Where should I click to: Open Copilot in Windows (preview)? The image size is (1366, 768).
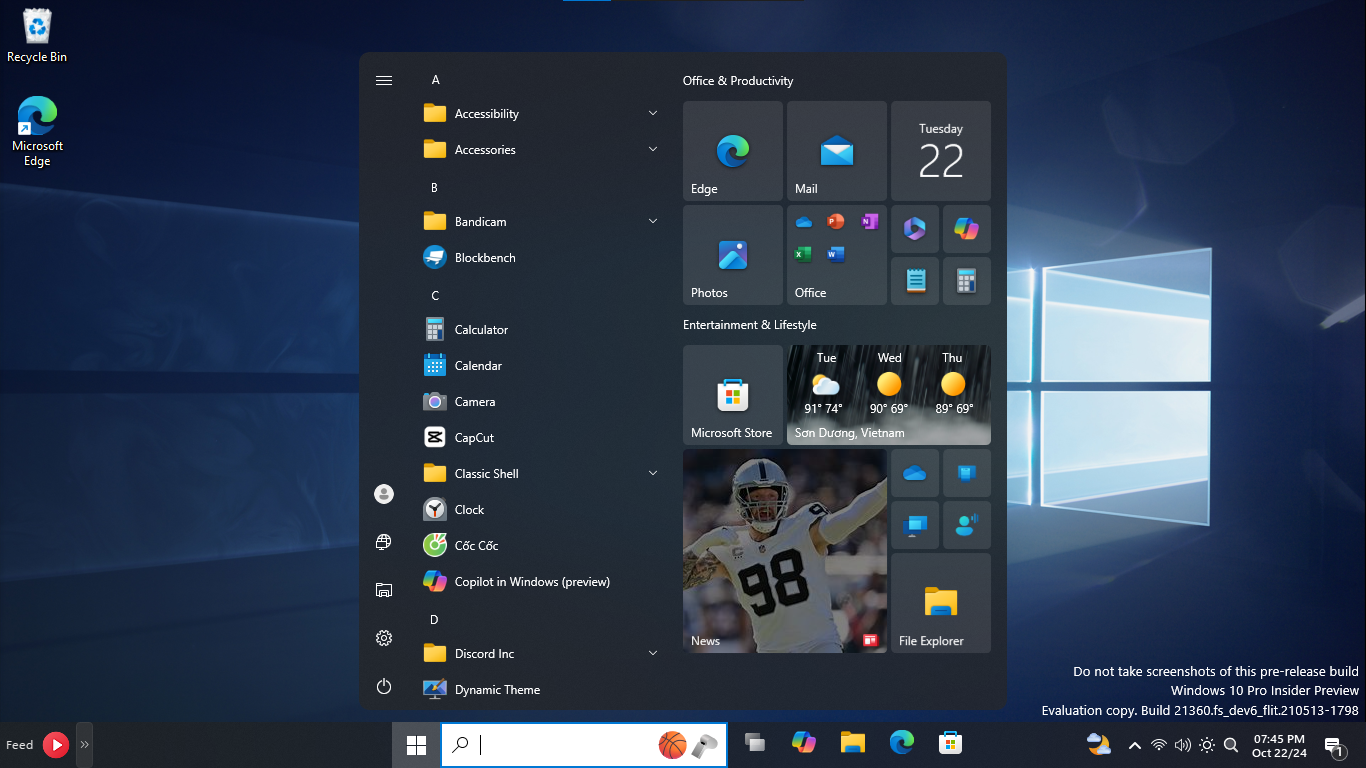coord(542,581)
